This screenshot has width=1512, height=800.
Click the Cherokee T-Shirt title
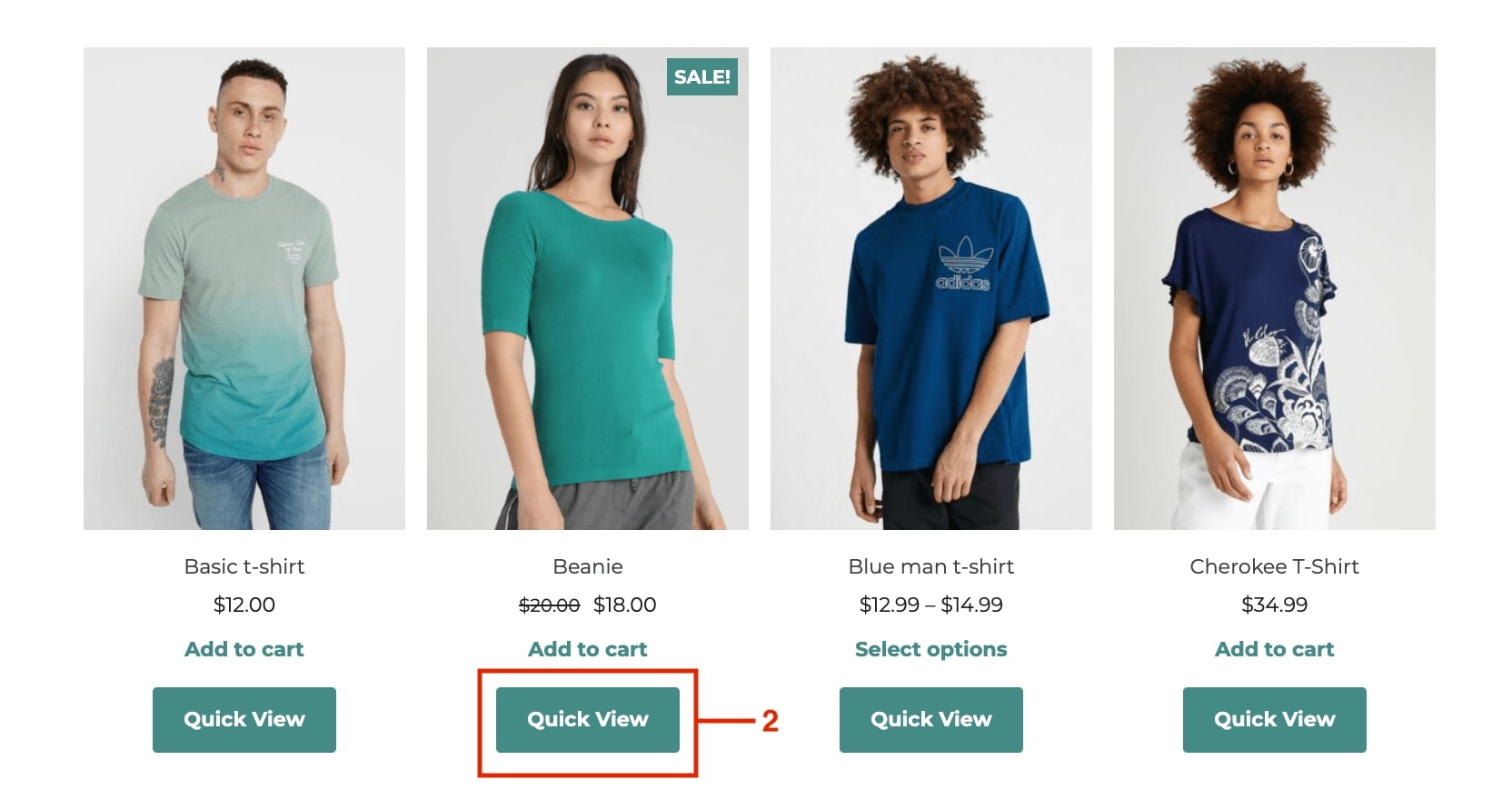point(1275,566)
